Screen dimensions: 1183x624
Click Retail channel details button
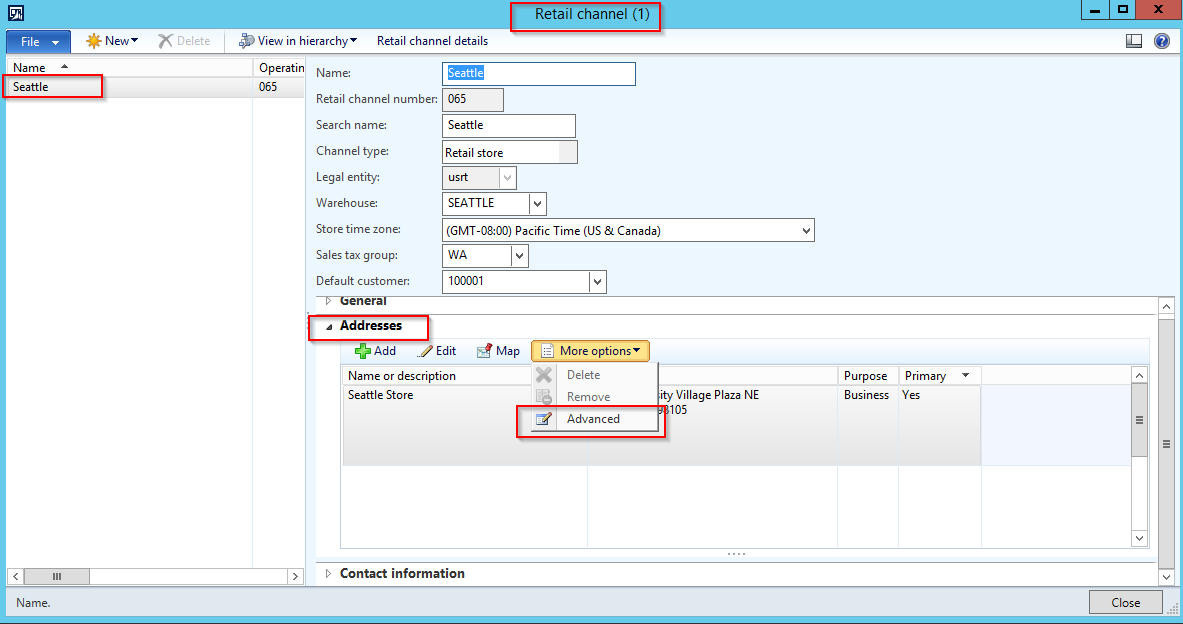tap(432, 41)
